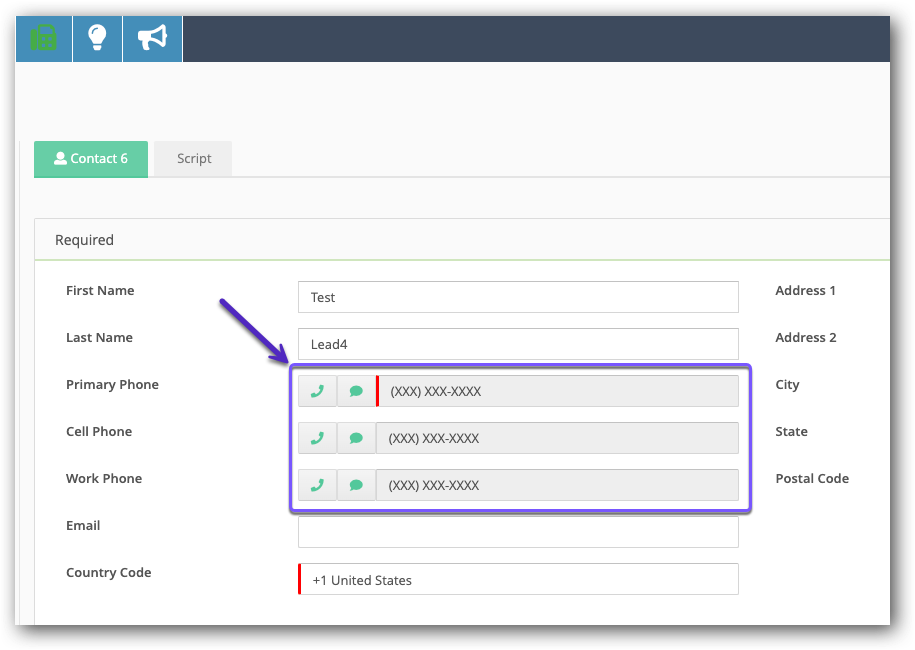This screenshot has height=650, width=915.
Task: Open the Country Code +1 United States selector
Action: (x=518, y=579)
